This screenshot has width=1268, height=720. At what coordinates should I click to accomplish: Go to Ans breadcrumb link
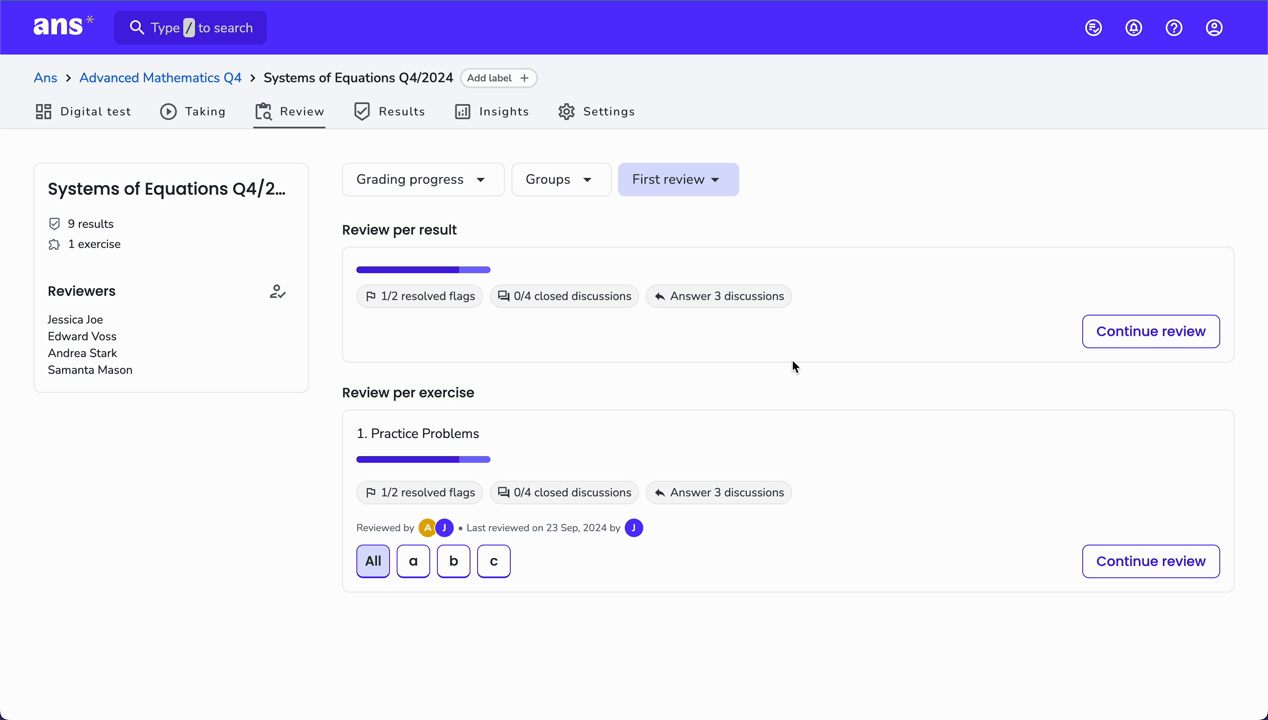click(45, 78)
